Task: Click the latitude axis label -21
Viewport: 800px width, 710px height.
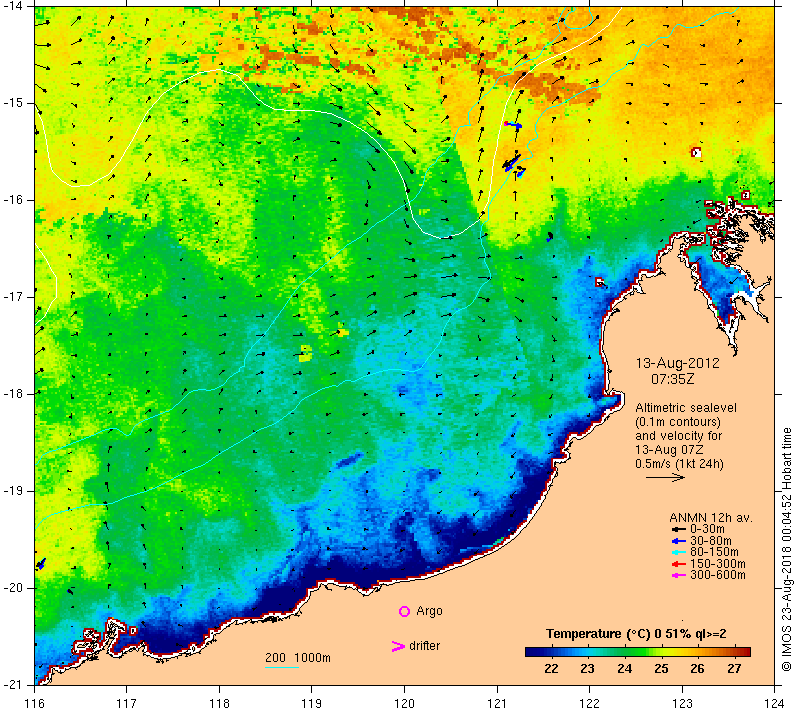Action: click(x=13, y=685)
